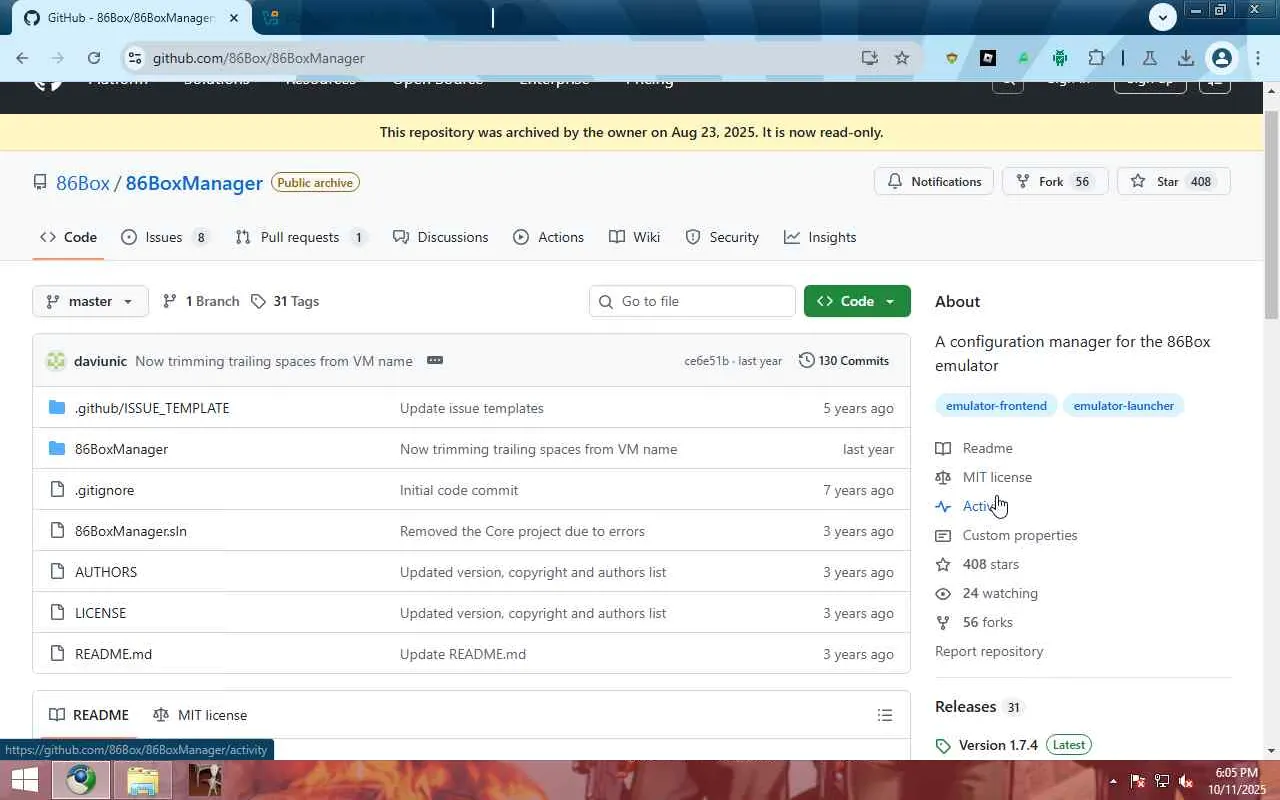The width and height of the screenshot is (1280, 800).
Task: Expand the green Code dropdown button
Action: point(857,301)
